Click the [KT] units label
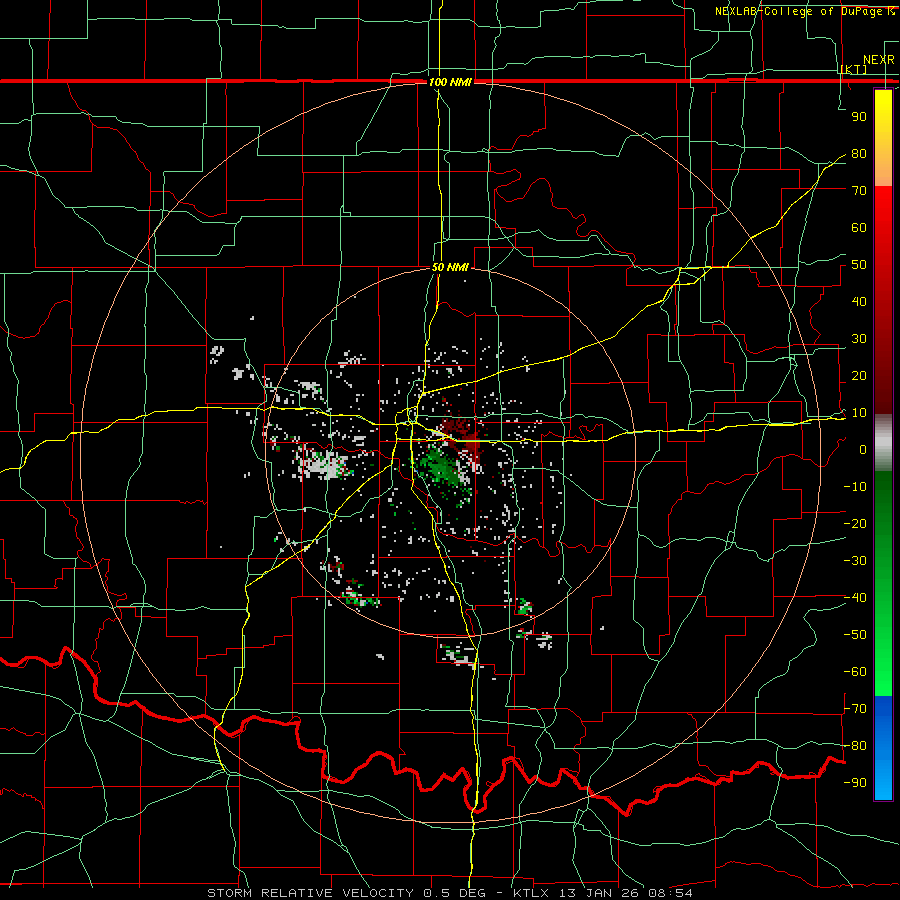The height and width of the screenshot is (900, 900). pyautogui.click(x=854, y=69)
